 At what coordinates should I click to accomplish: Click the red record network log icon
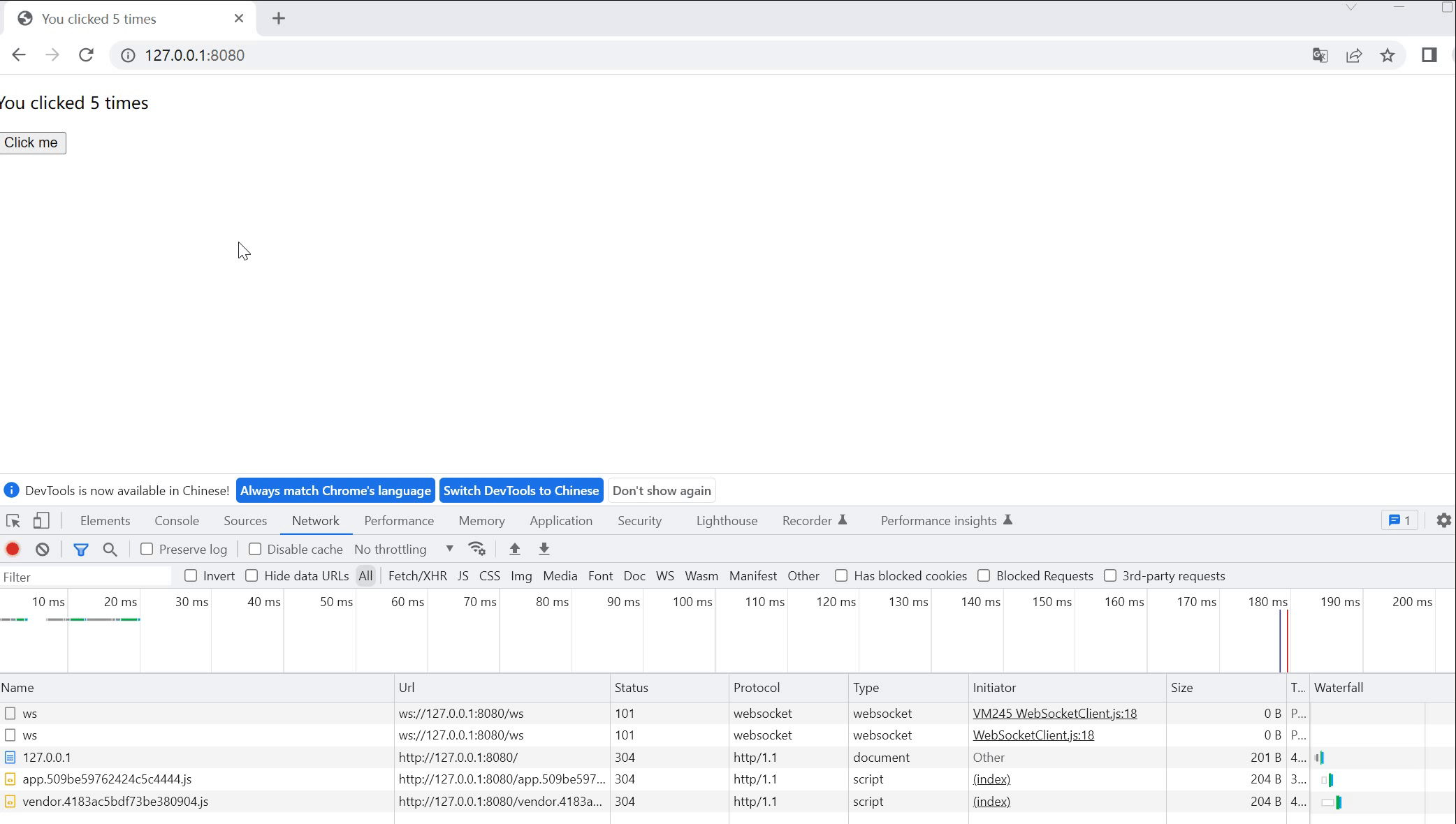[x=13, y=550]
